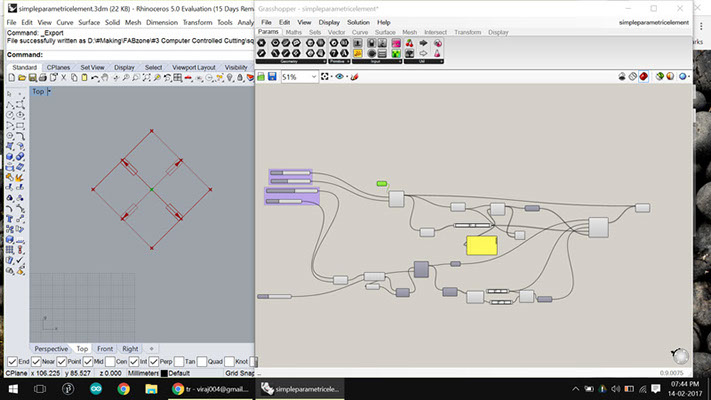Open the Dimension menu in Rhino
Image resolution: width=711 pixels, height=400 pixels.
(162, 22)
